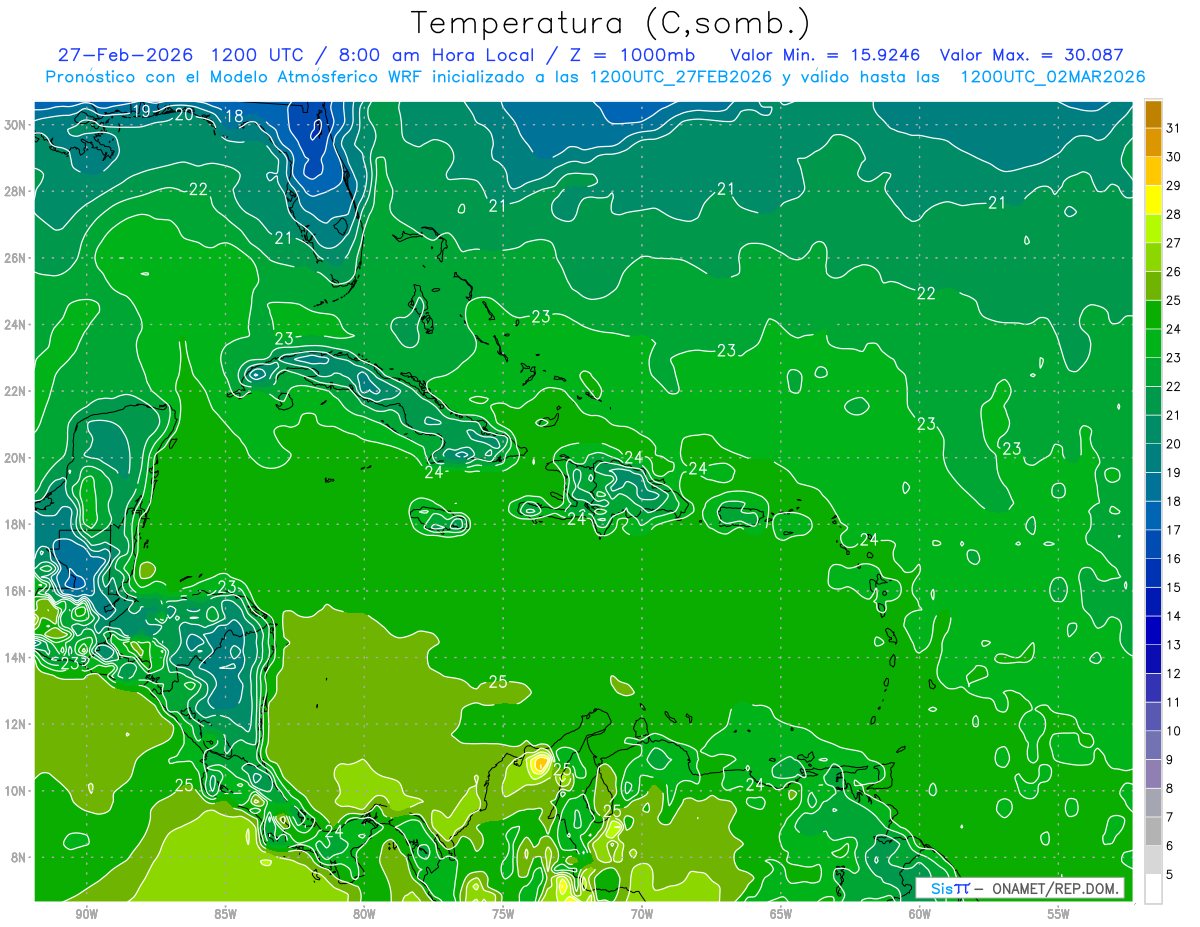Click the "60W" longitude axis label

tap(920, 915)
